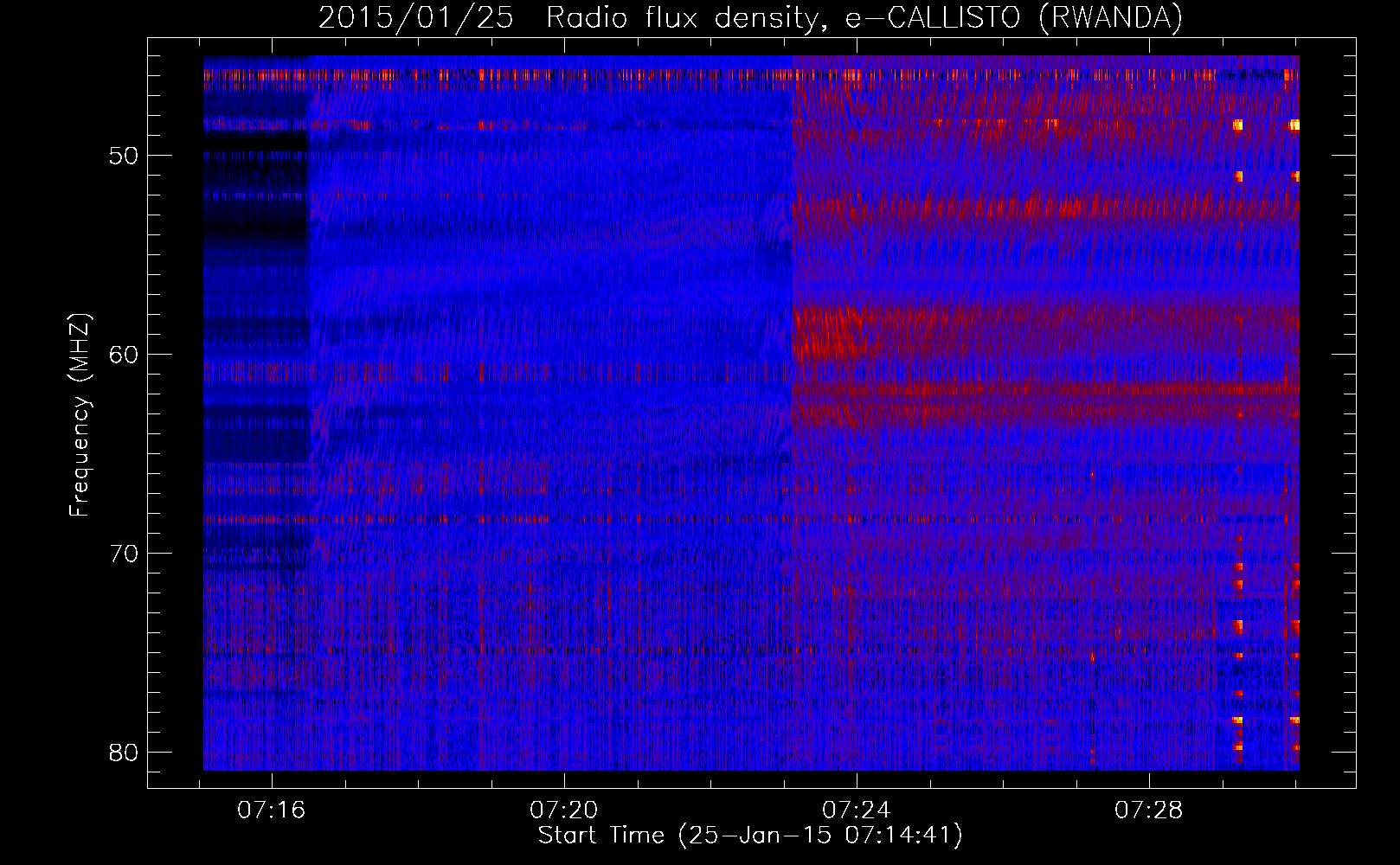Image resolution: width=1400 pixels, height=865 pixels.
Task: Select the 07:28 time tick label
Action: 1149,811
